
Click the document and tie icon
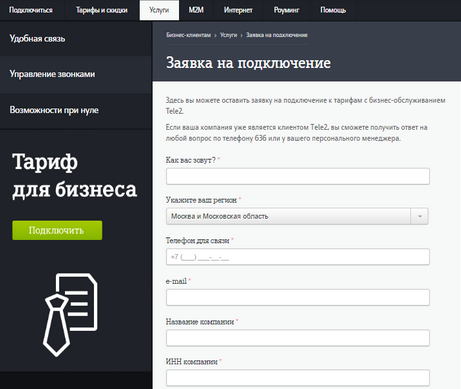[70, 314]
